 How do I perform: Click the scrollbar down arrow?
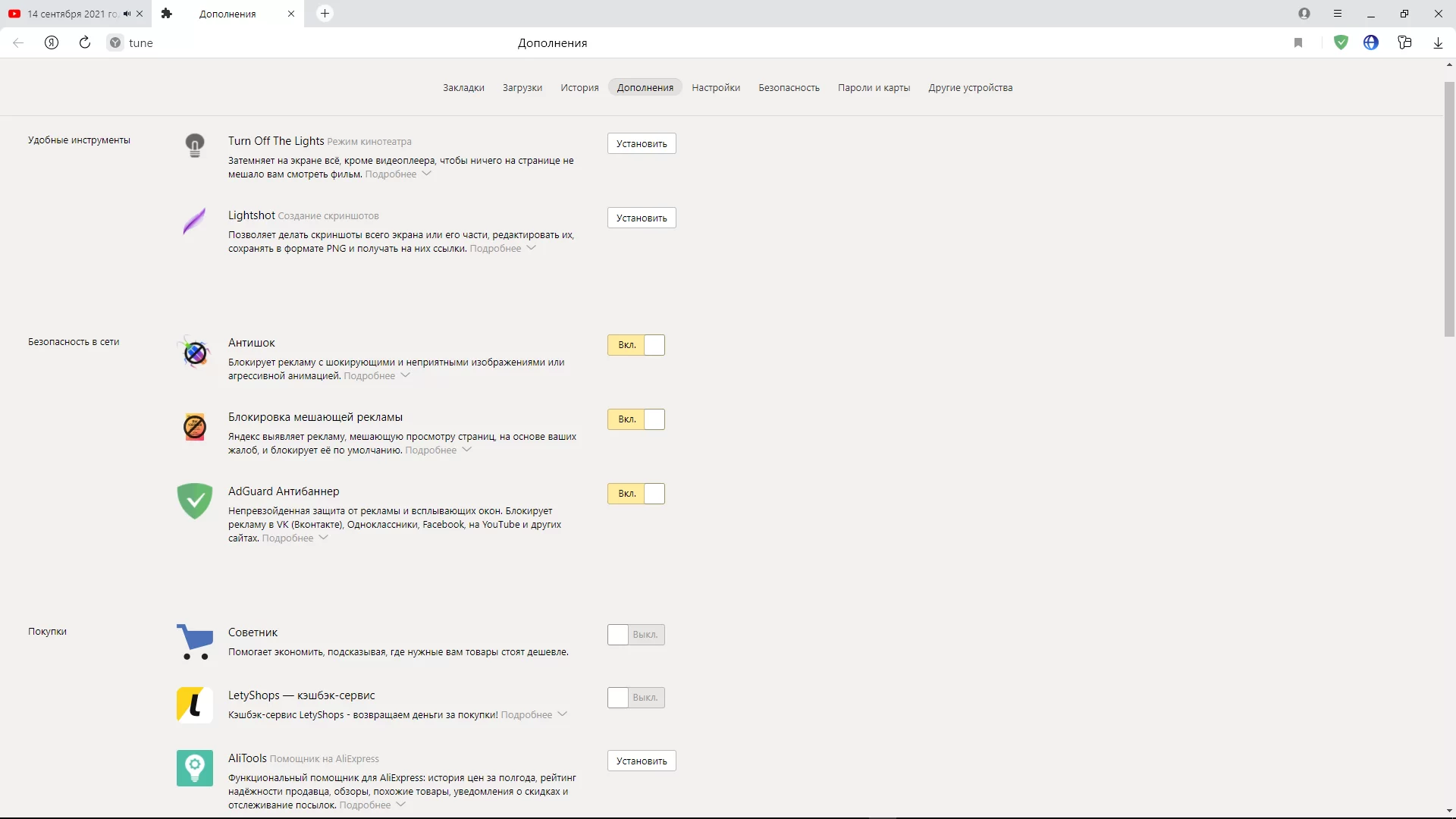point(1449,810)
